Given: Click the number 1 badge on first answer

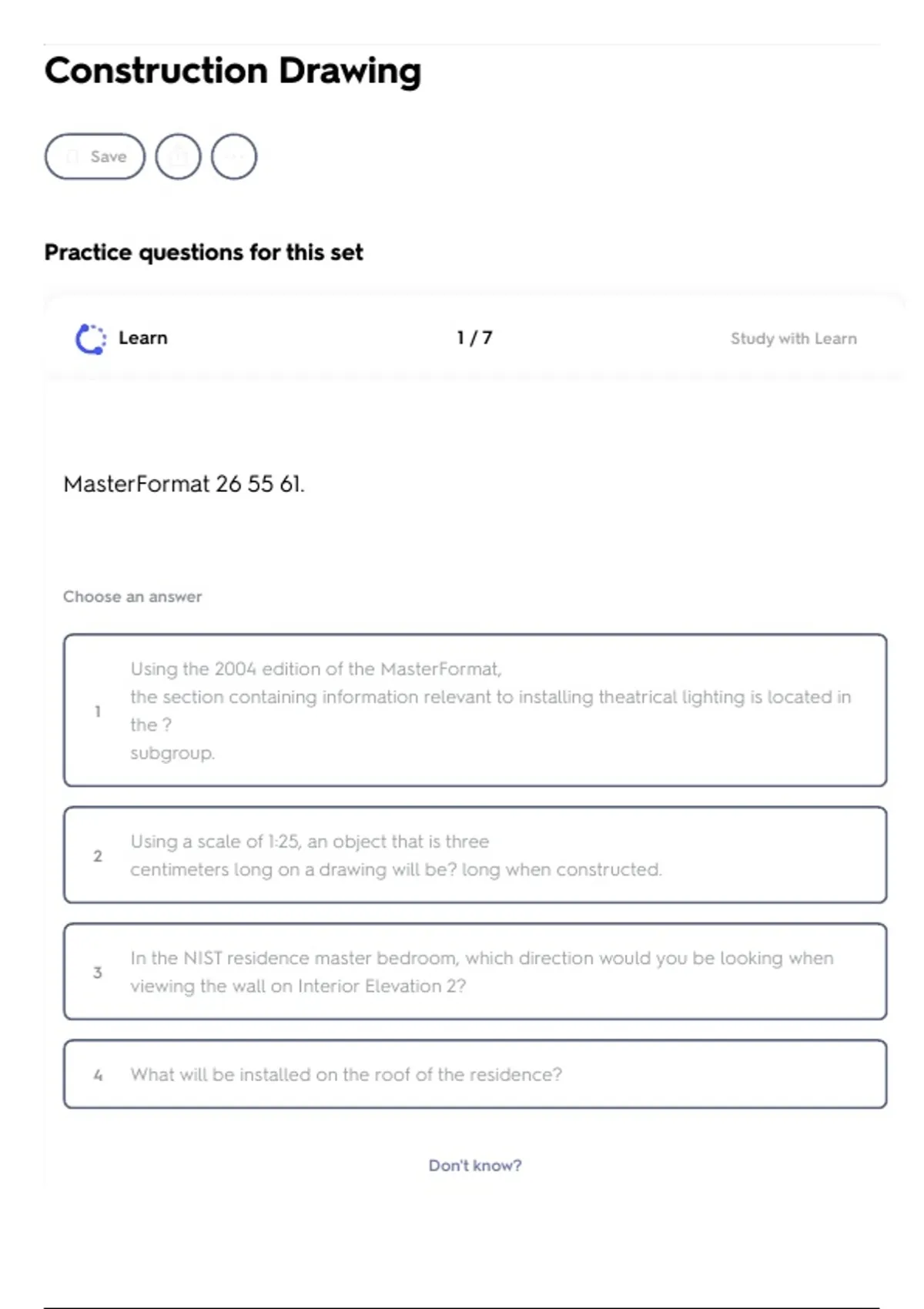Looking at the screenshot, I should [98, 711].
